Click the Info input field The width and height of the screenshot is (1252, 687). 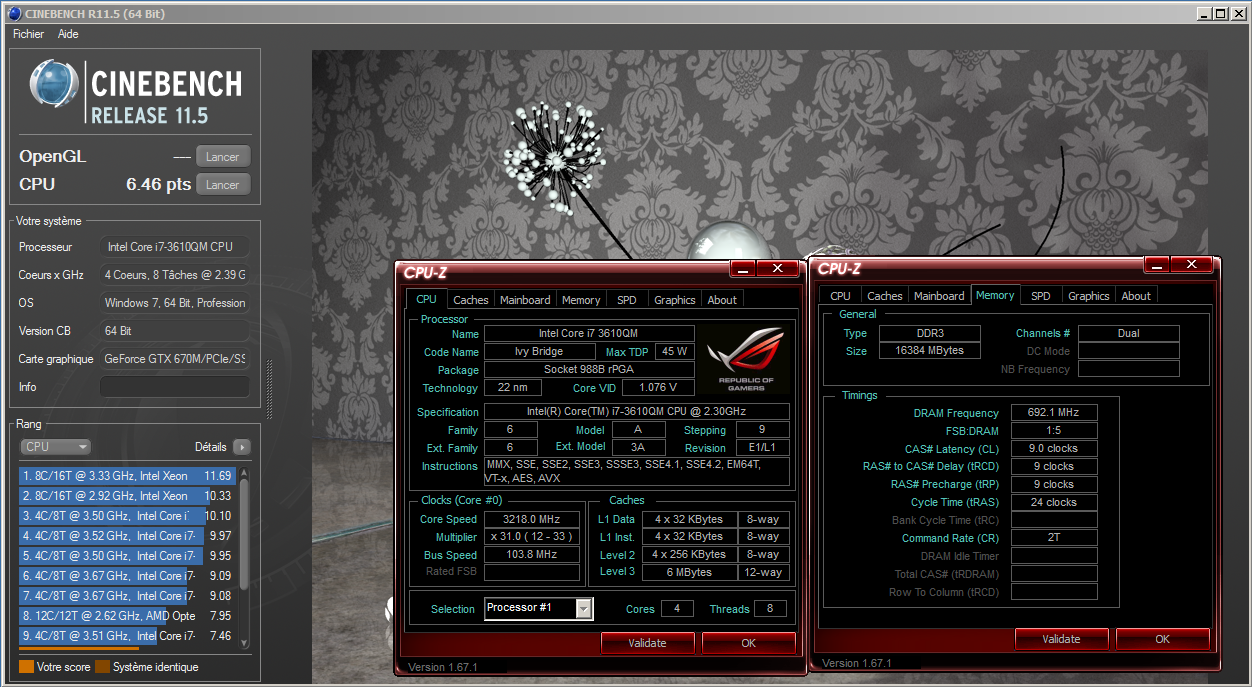(175, 387)
